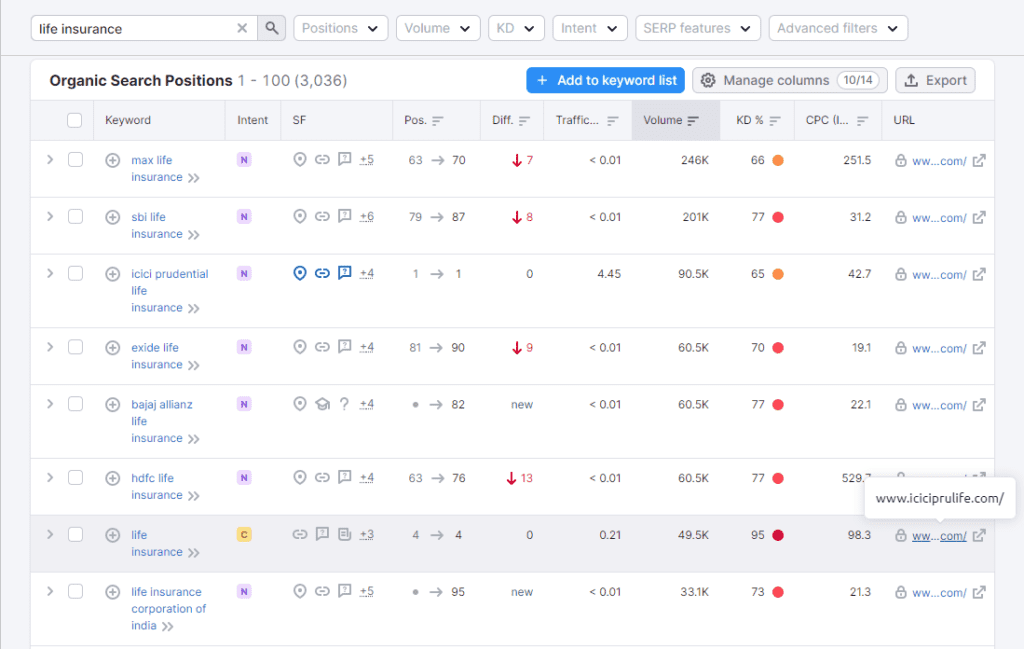Open the Advanced filters dropdown
Screen dimensions: 1024x649
pyautogui.click(x=838, y=28)
